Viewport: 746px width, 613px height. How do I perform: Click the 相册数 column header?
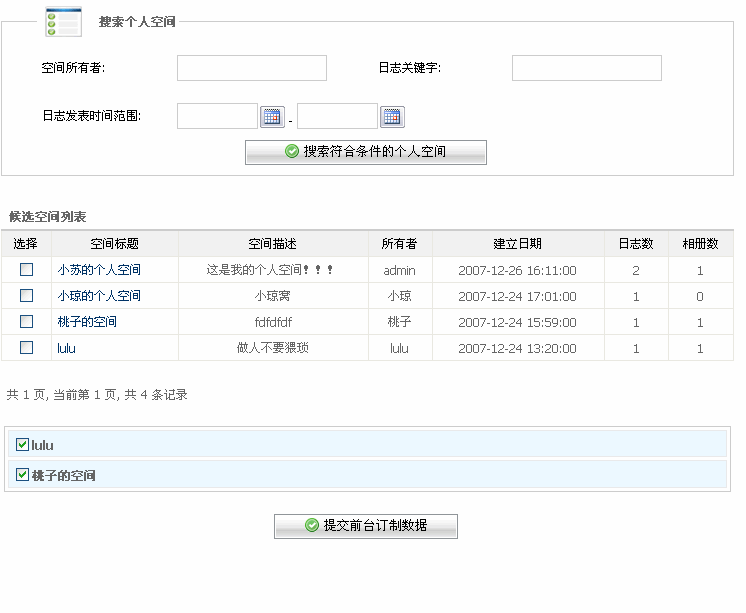click(x=701, y=244)
